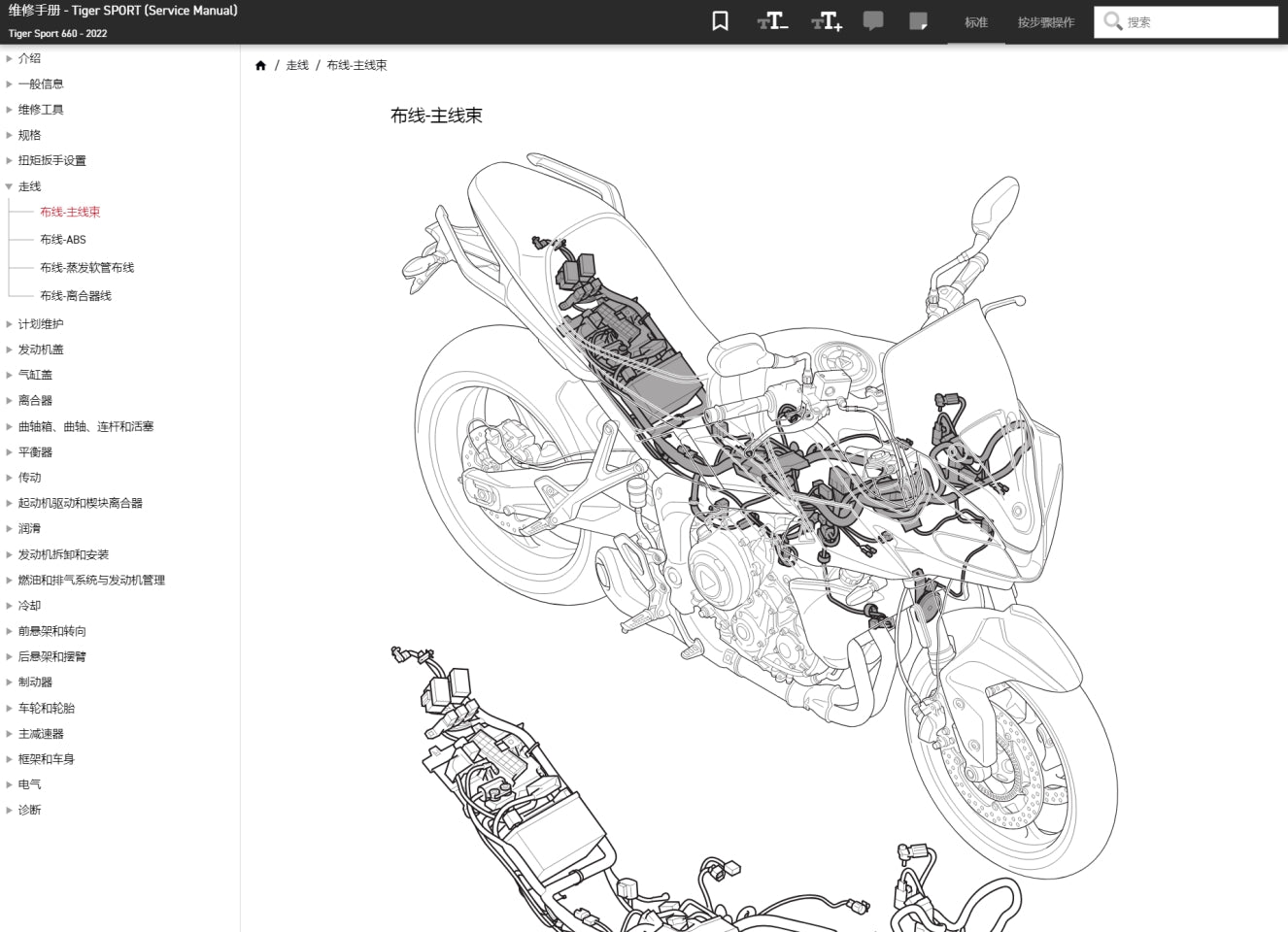1288x932 pixels.
Task: Click the magnifier icon in the search box
Action: (1112, 20)
